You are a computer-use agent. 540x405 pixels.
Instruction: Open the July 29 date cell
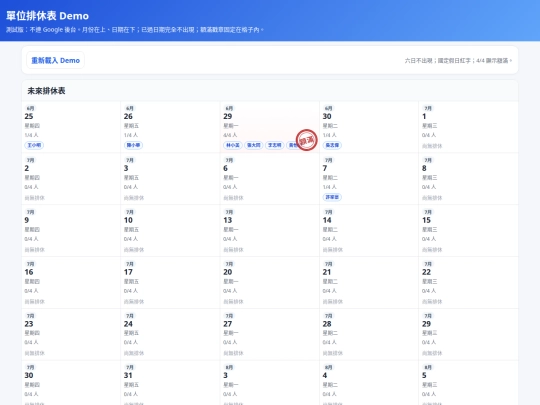pyautogui.click(x=468, y=334)
